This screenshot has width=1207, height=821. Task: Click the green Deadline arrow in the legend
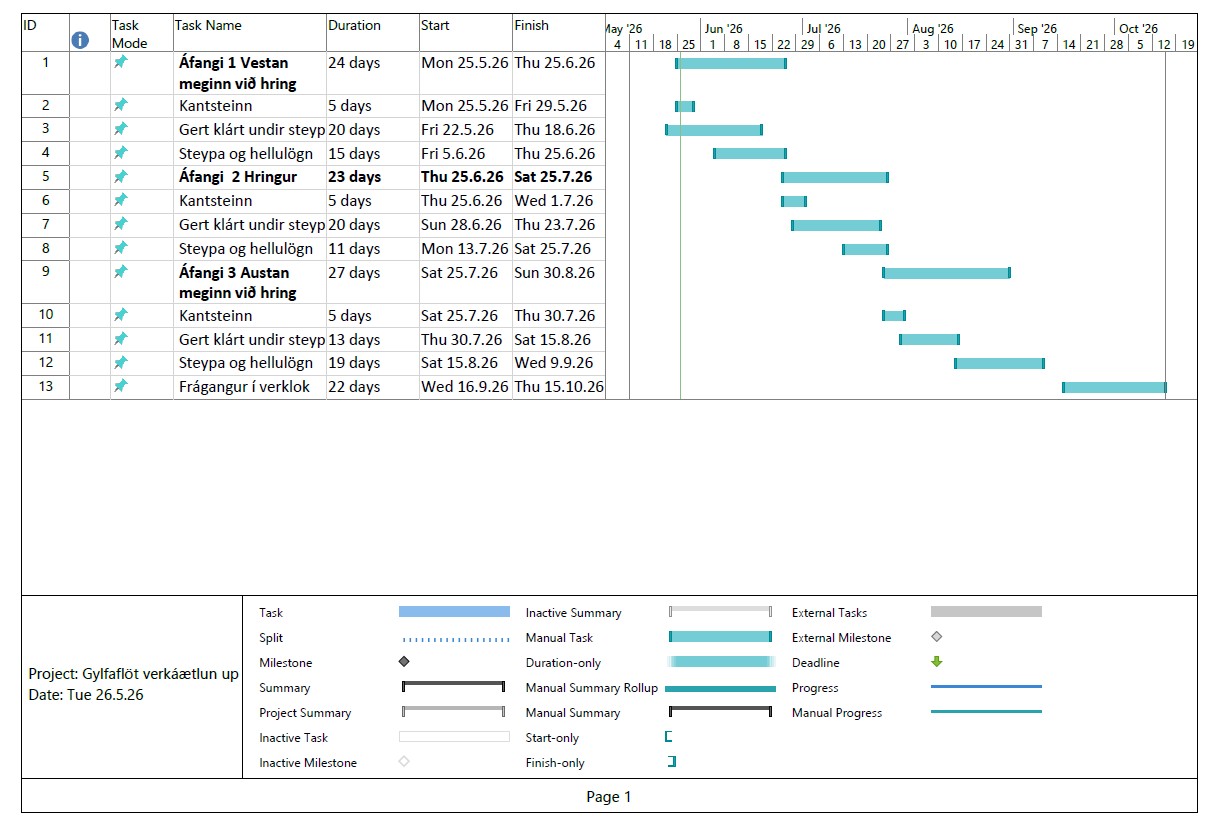click(x=936, y=662)
